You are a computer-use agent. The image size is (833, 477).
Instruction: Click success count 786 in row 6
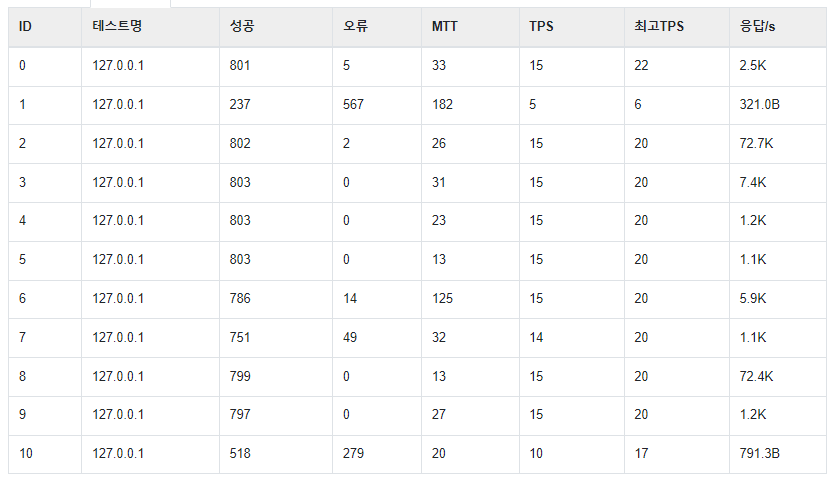tap(240, 299)
